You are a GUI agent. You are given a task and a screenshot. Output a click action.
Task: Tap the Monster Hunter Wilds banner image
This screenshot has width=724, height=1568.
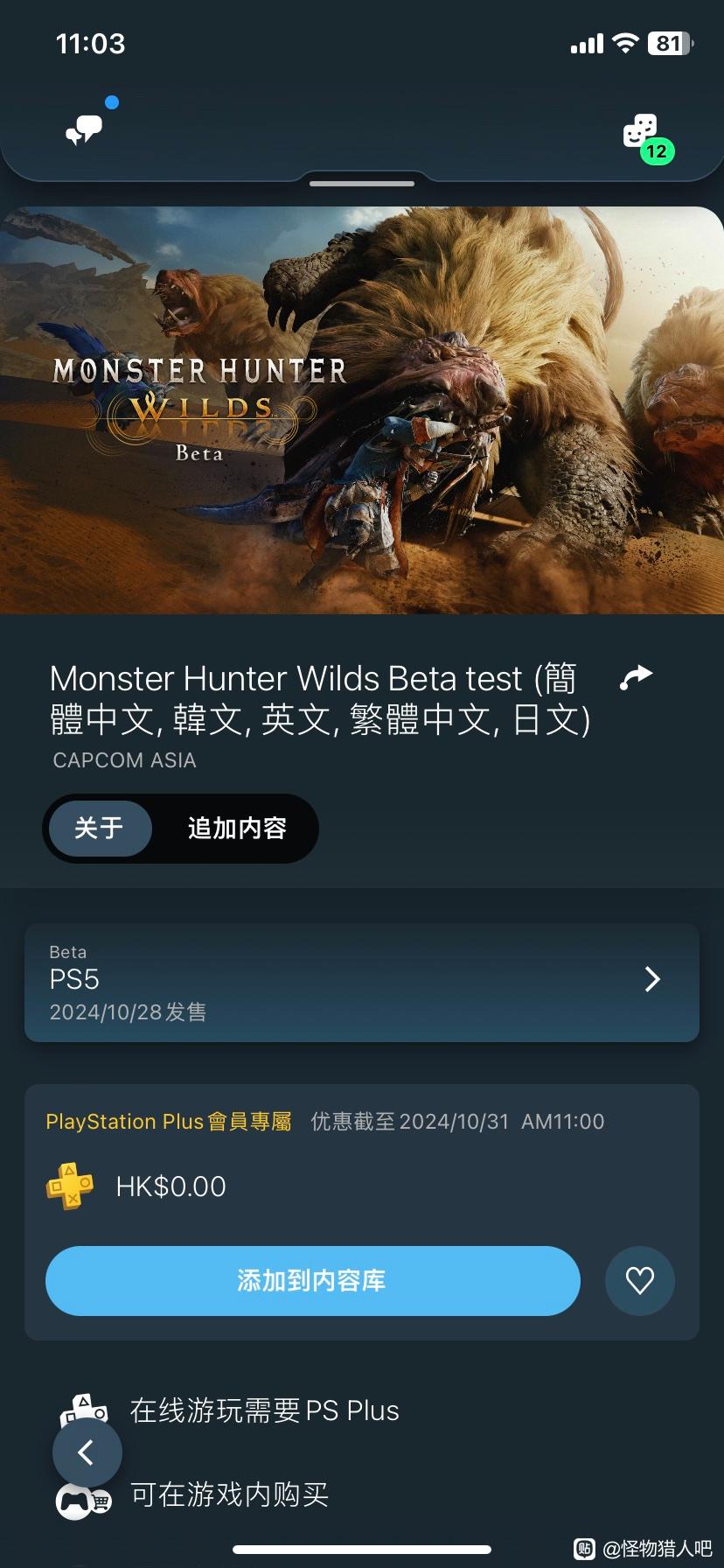coord(362,410)
